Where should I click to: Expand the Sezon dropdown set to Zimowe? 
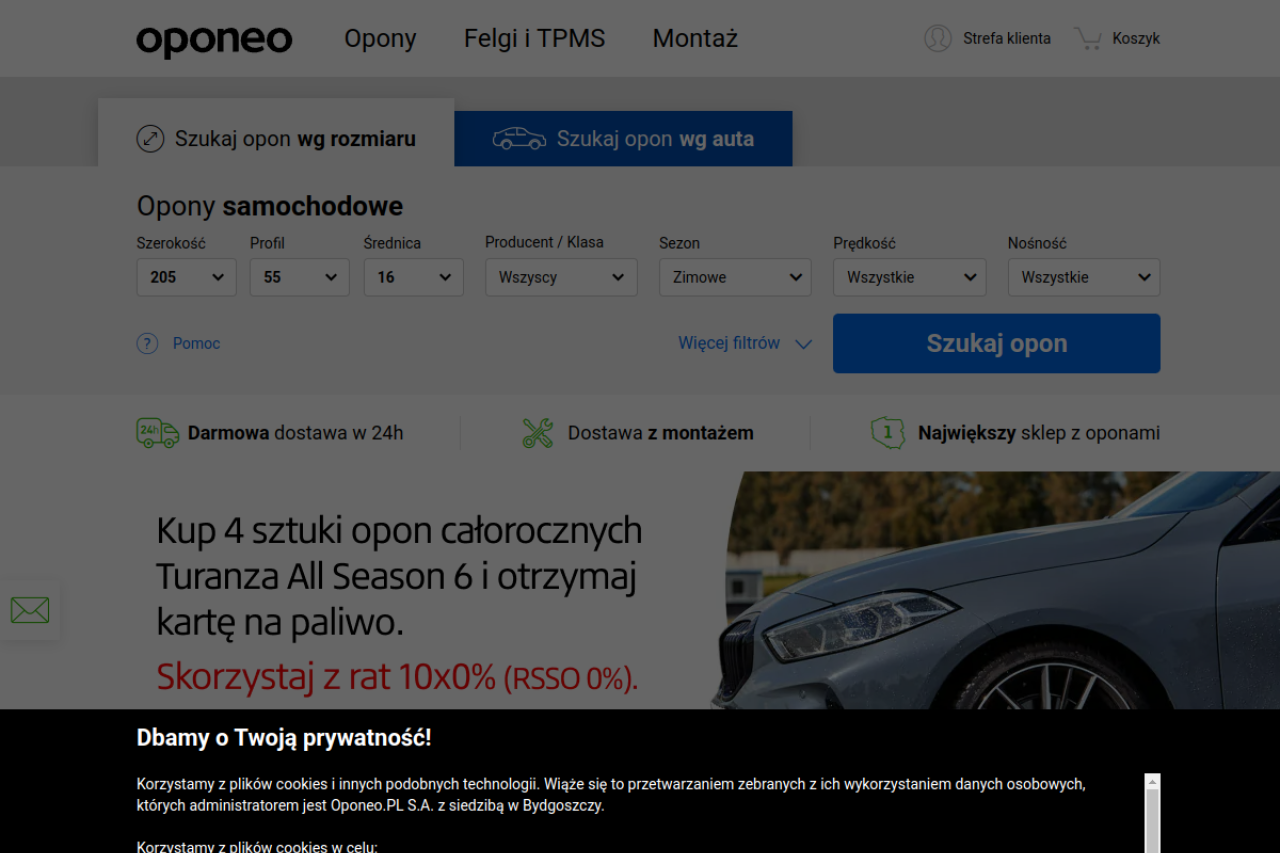[x=735, y=277]
